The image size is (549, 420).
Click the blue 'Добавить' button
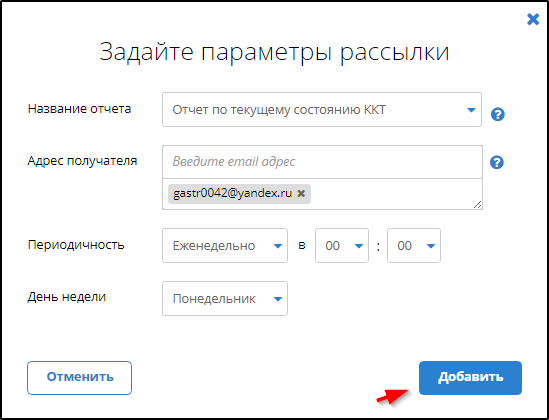click(470, 378)
